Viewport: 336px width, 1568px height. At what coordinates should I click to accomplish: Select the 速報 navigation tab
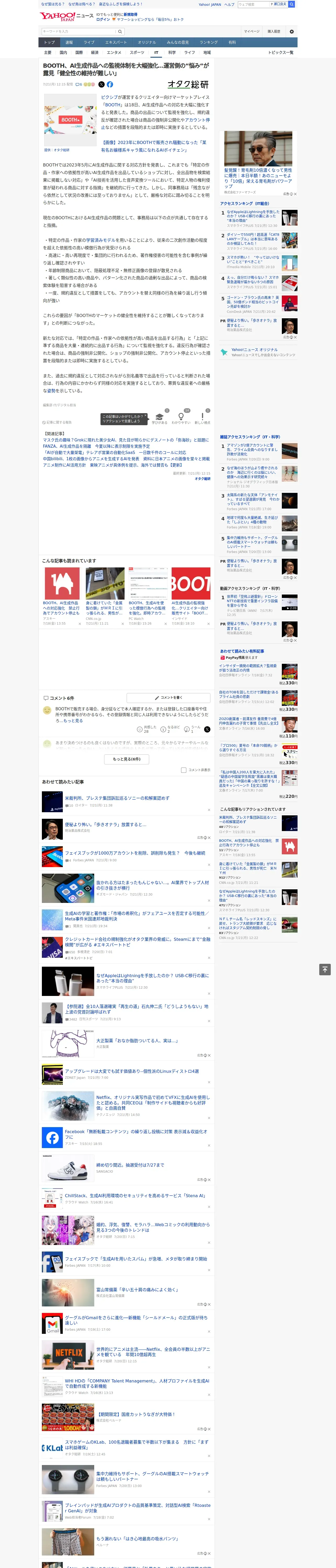(x=69, y=43)
